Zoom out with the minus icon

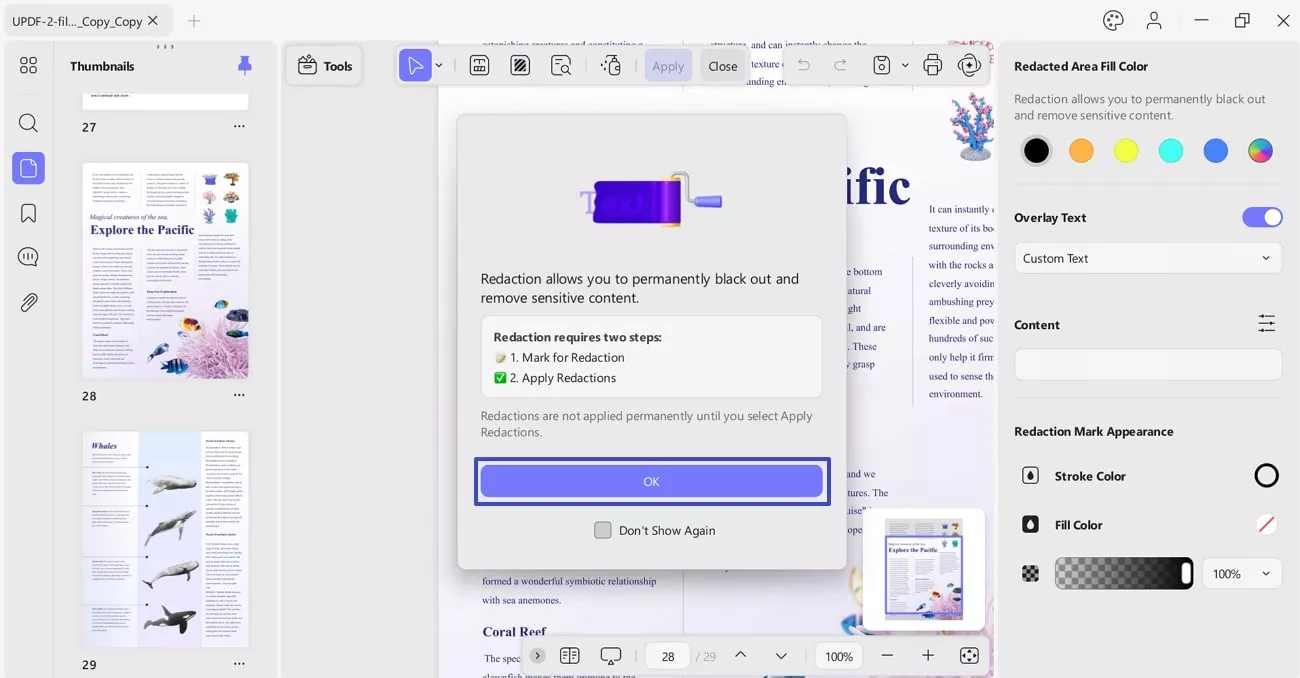pyautogui.click(x=887, y=656)
